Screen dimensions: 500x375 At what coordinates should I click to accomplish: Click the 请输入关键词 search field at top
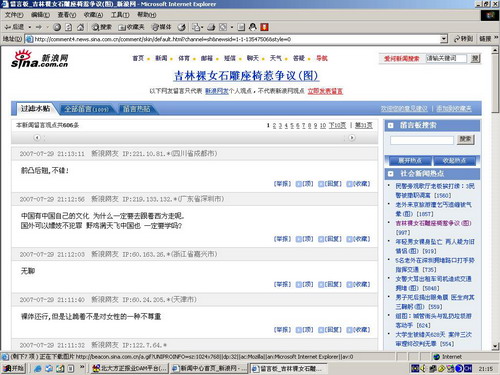click(446, 58)
